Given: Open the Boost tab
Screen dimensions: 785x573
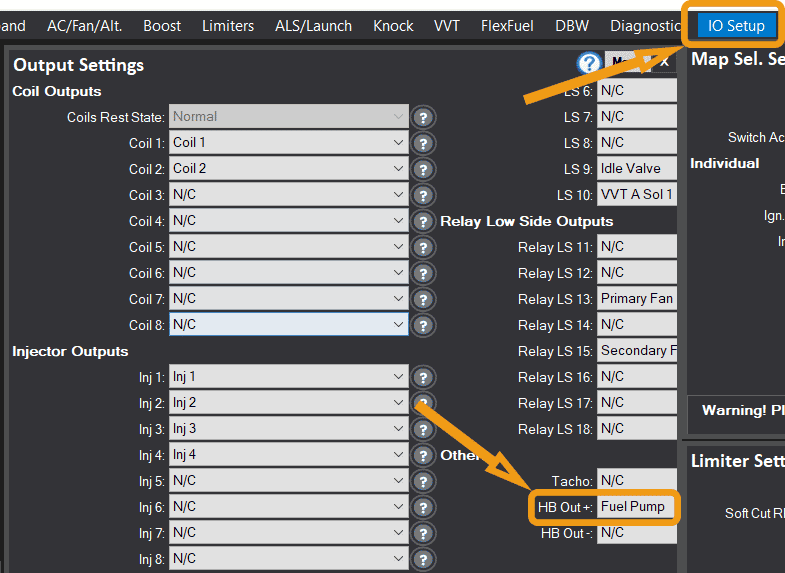Looking at the screenshot, I should tap(162, 26).
